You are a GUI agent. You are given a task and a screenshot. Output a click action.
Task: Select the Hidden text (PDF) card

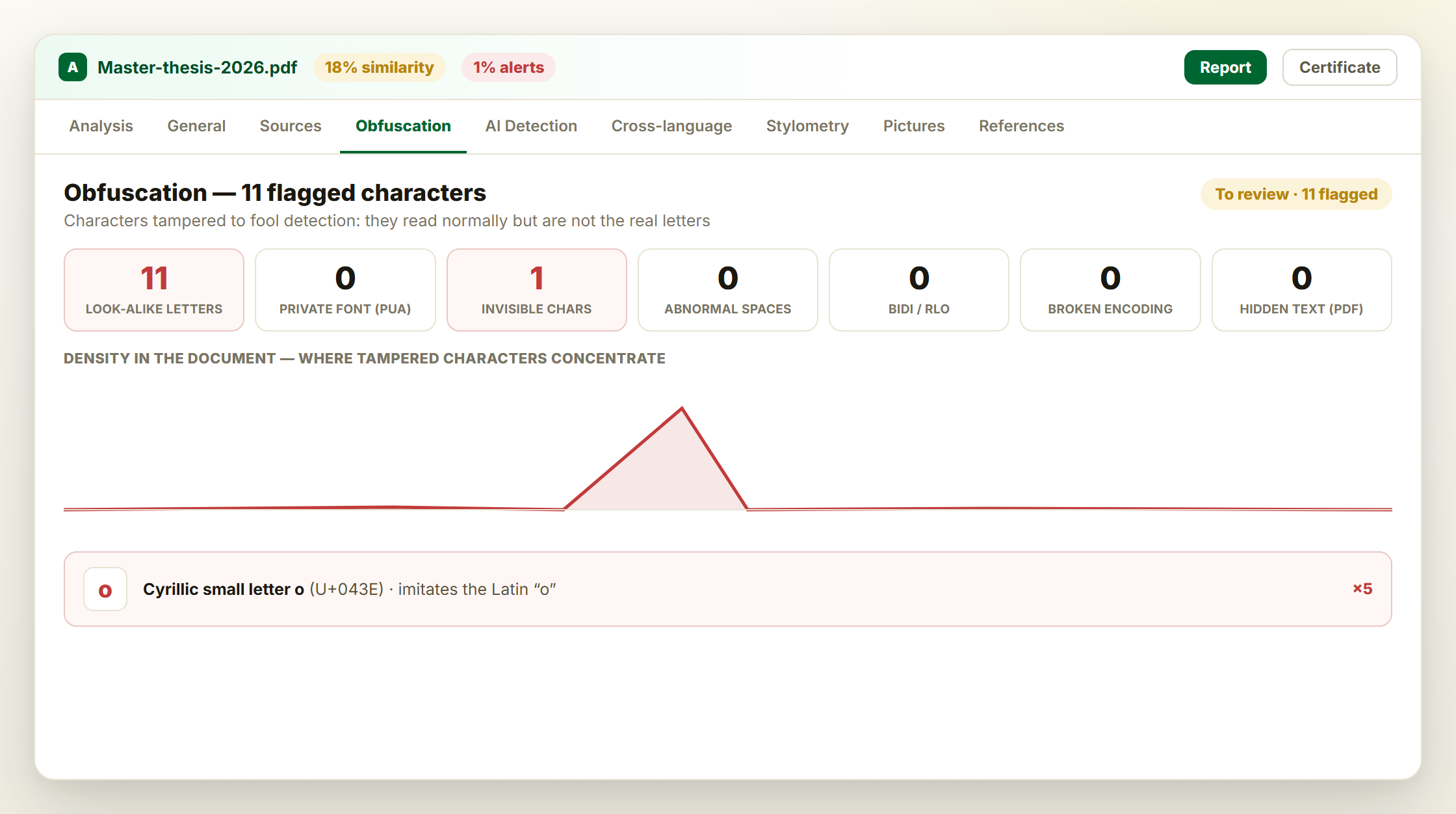pyautogui.click(x=1302, y=290)
